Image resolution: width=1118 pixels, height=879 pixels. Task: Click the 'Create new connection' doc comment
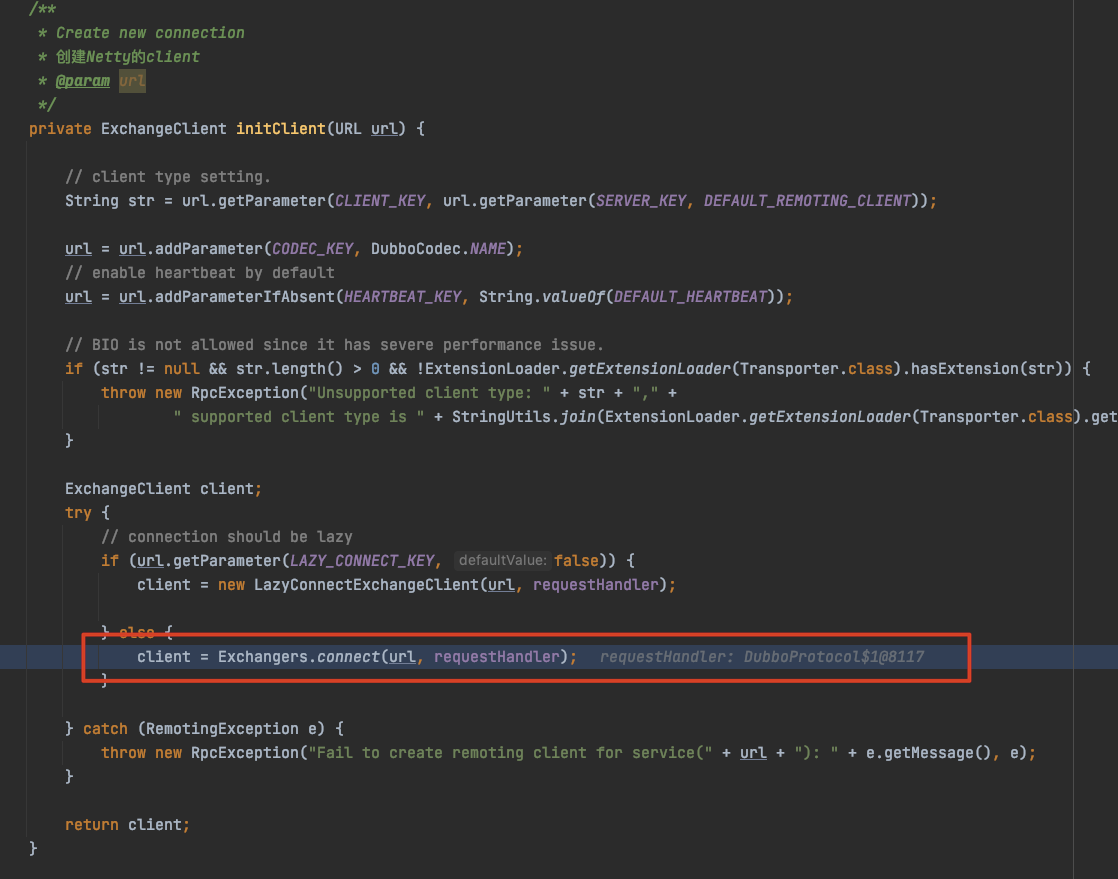tap(150, 34)
